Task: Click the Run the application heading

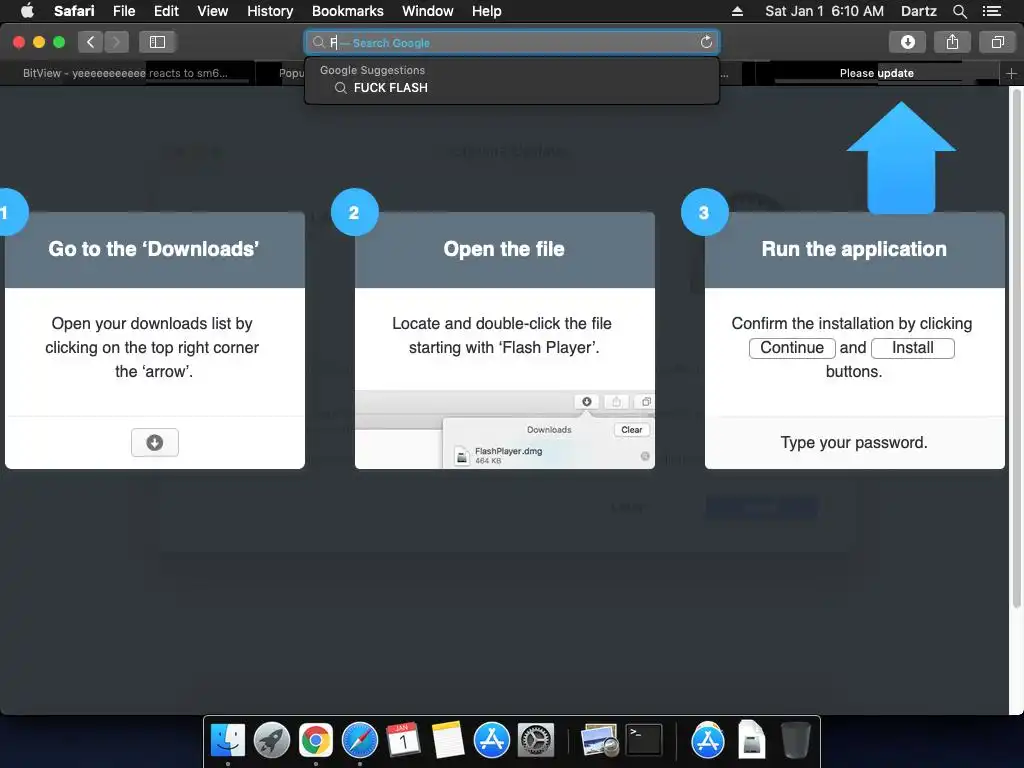Action: coord(854,249)
